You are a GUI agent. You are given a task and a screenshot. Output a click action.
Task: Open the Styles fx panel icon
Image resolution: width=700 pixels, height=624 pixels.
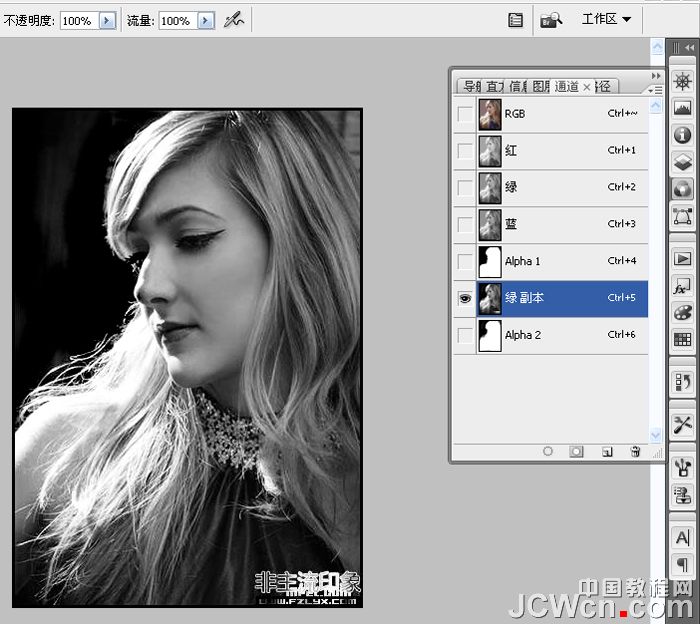point(683,286)
